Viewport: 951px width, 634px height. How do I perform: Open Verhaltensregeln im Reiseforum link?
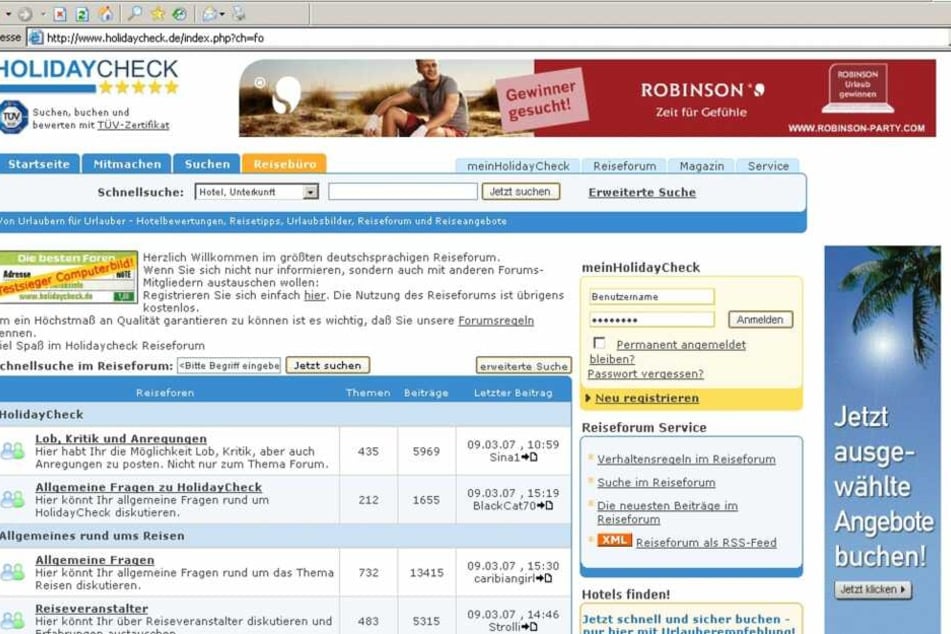tap(686, 459)
